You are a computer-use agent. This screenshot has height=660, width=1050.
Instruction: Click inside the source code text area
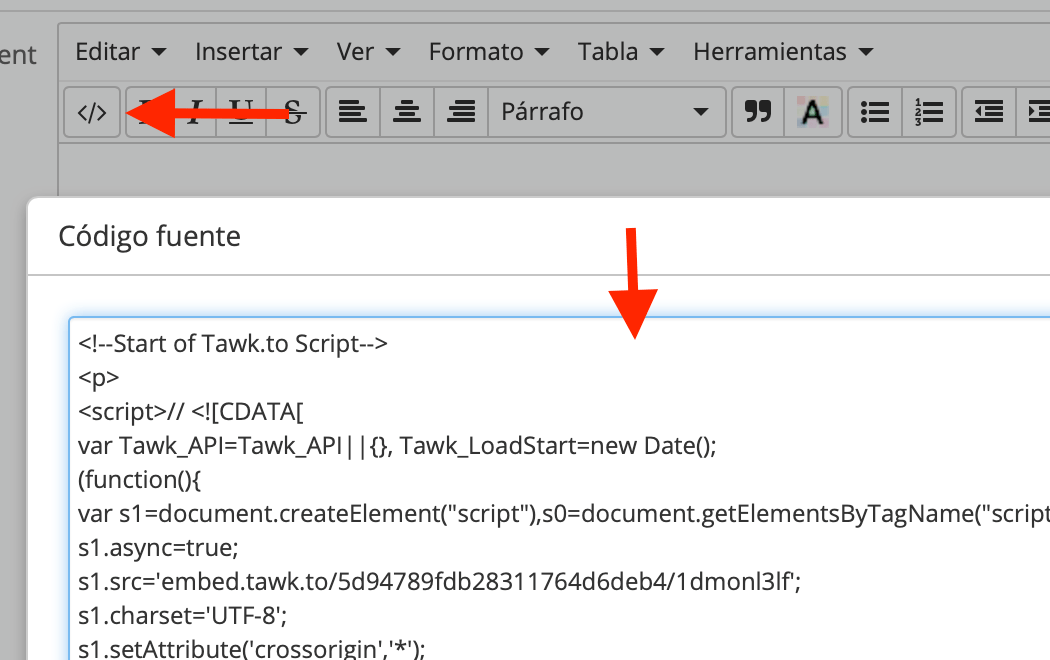560,489
